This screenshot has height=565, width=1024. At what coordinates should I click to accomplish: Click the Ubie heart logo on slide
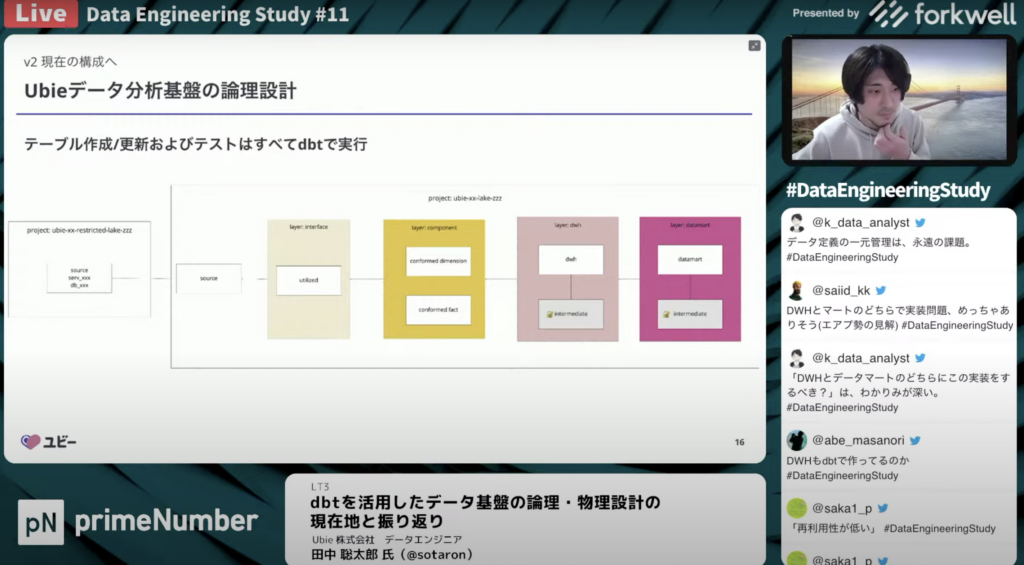pos(31,441)
